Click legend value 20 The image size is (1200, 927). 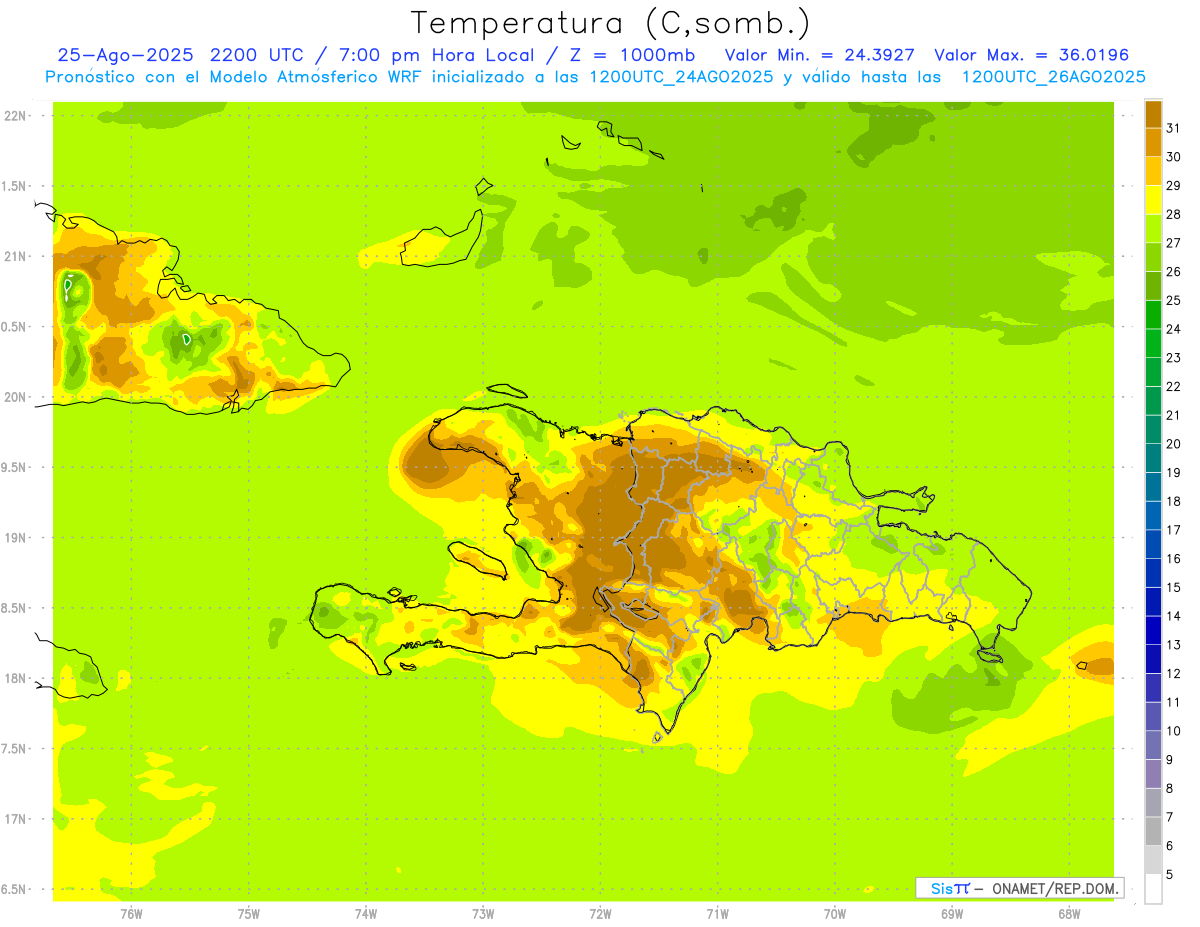(1173, 443)
